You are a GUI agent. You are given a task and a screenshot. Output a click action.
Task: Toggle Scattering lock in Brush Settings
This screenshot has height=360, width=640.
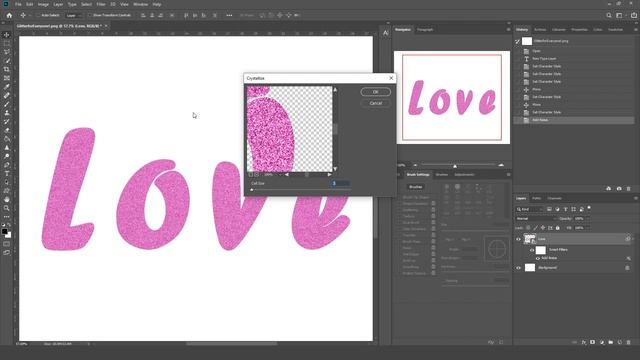(433, 210)
